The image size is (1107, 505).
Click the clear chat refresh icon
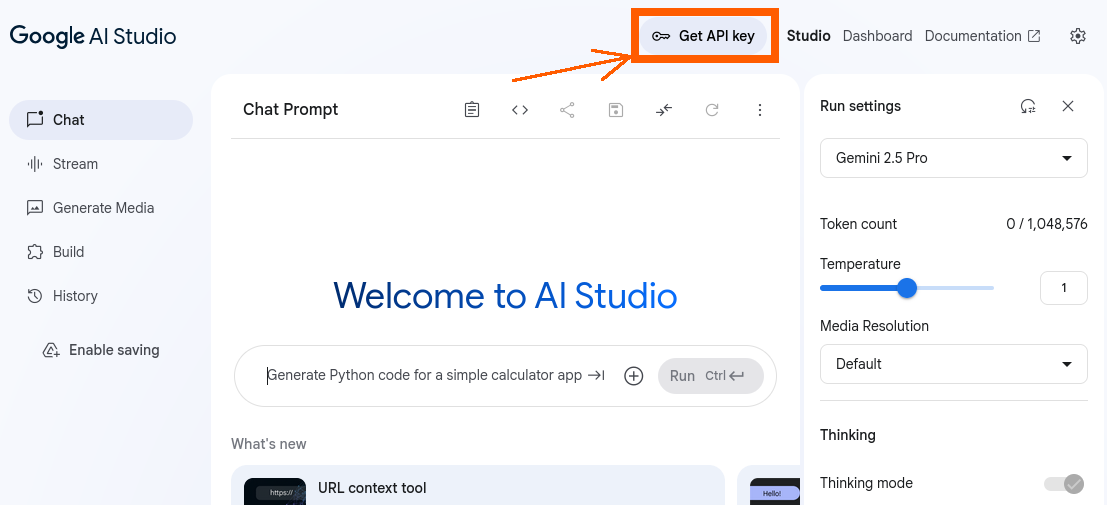click(712, 109)
